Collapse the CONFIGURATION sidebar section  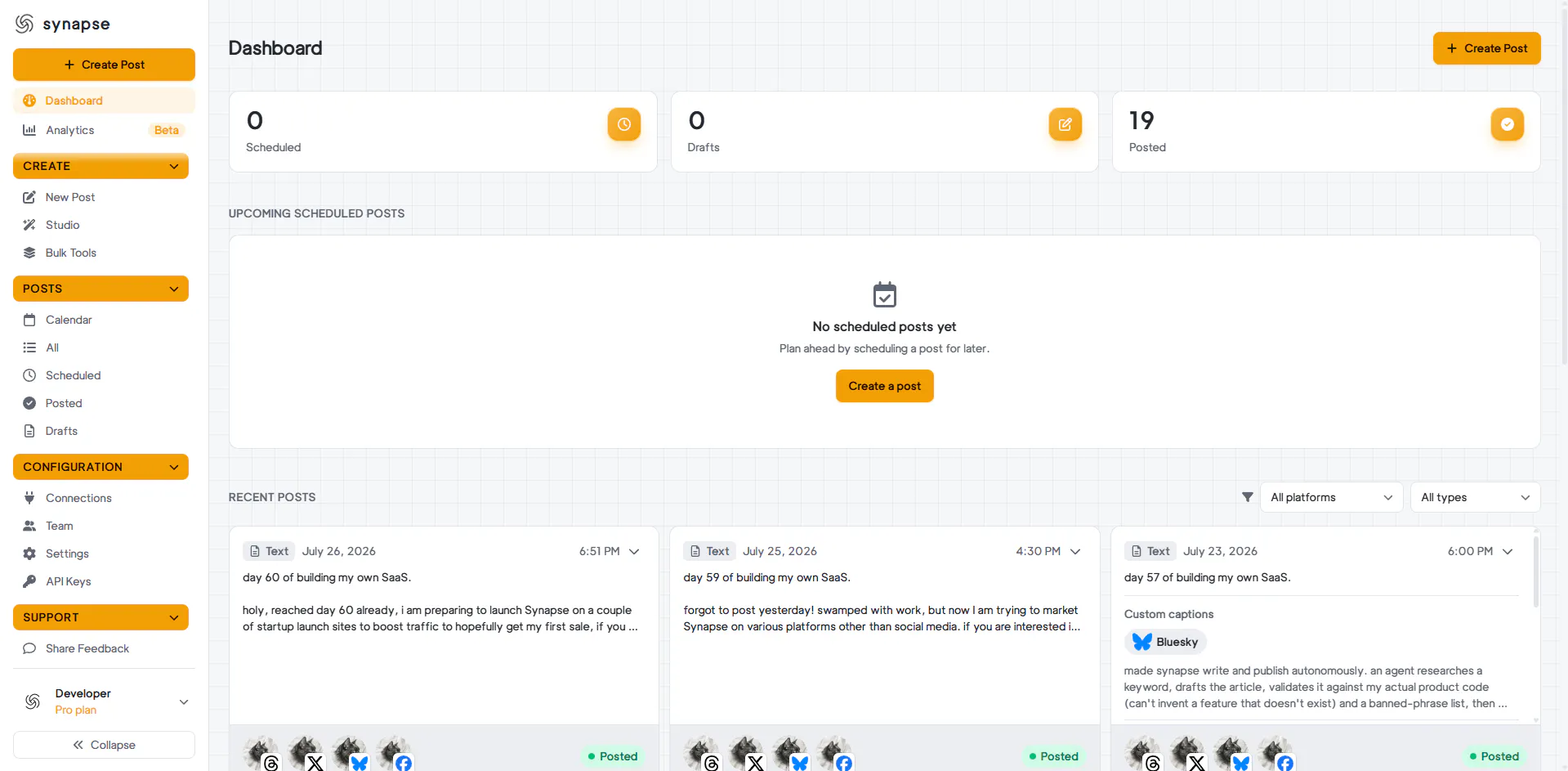point(101,467)
